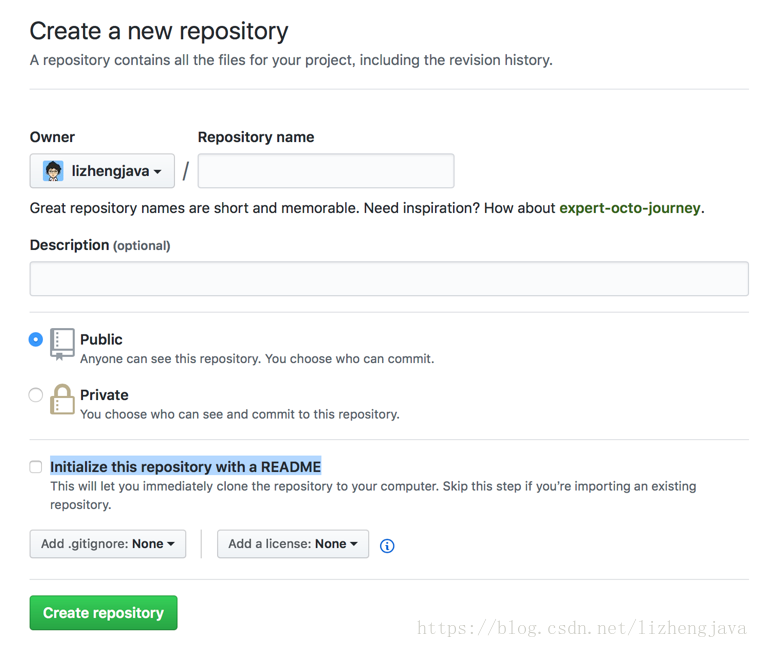Viewport: 758px width, 648px height.
Task: Focus the Repository name input field
Action: 326,171
